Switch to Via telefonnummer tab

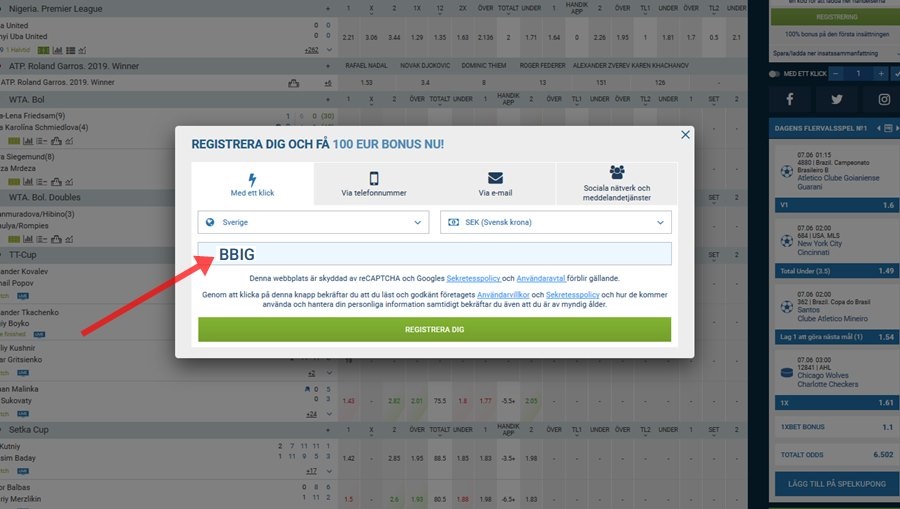(374, 184)
